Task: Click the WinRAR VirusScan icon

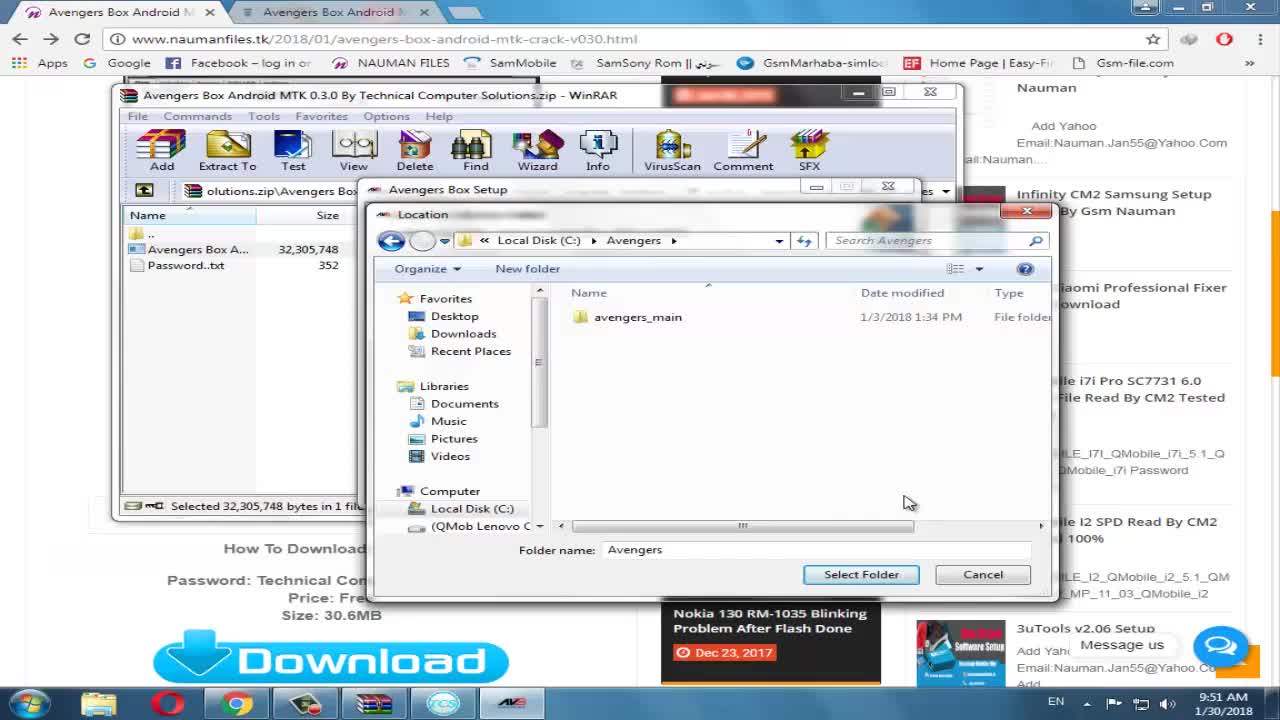Action: point(672,150)
